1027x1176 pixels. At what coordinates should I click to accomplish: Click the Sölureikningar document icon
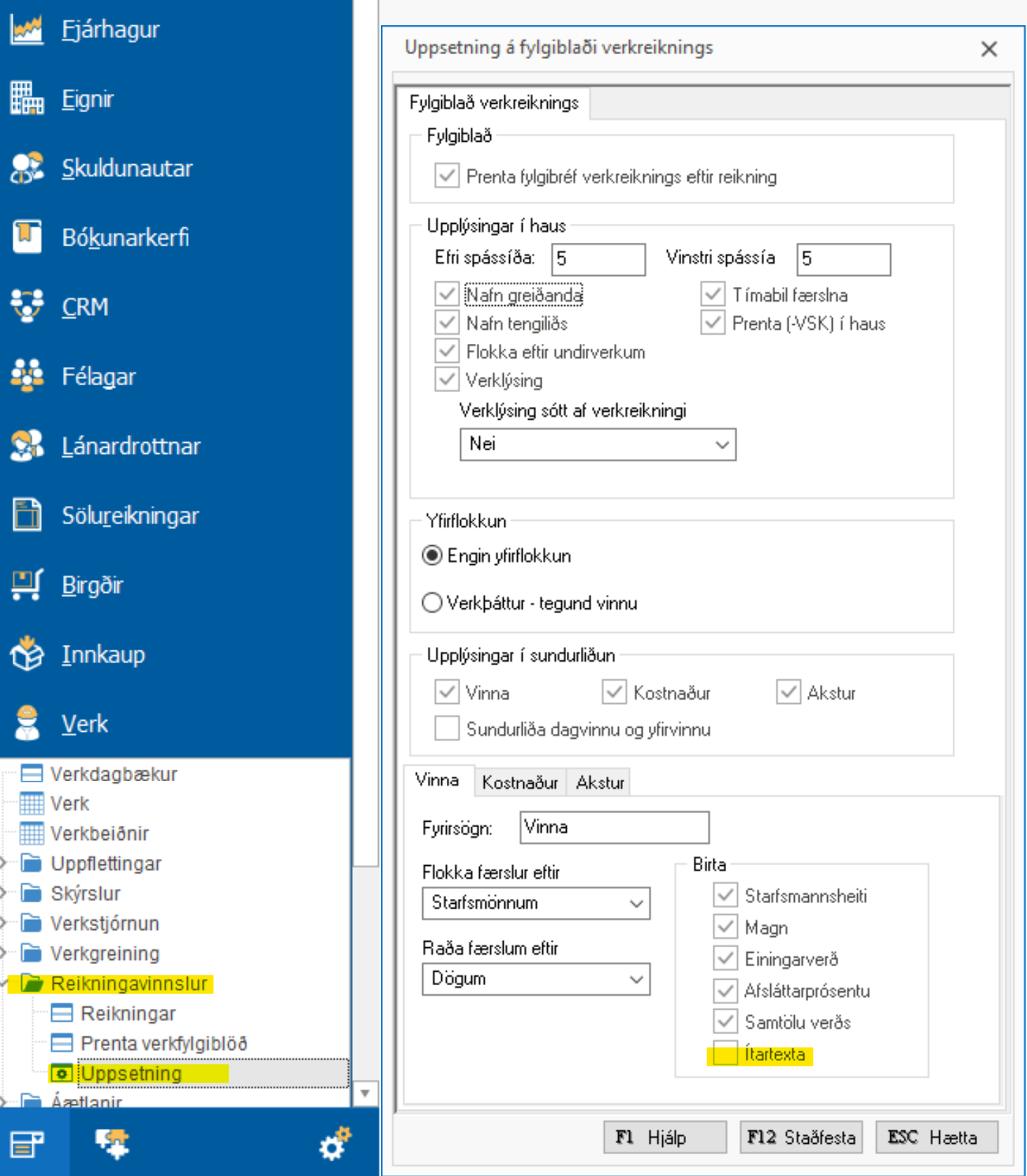click(27, 515)
